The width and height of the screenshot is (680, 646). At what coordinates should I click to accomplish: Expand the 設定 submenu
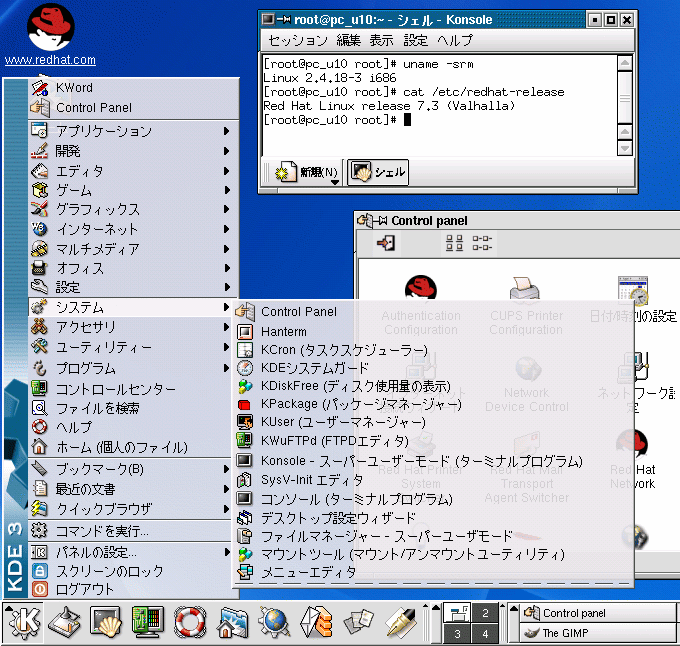tap(134, 287)
